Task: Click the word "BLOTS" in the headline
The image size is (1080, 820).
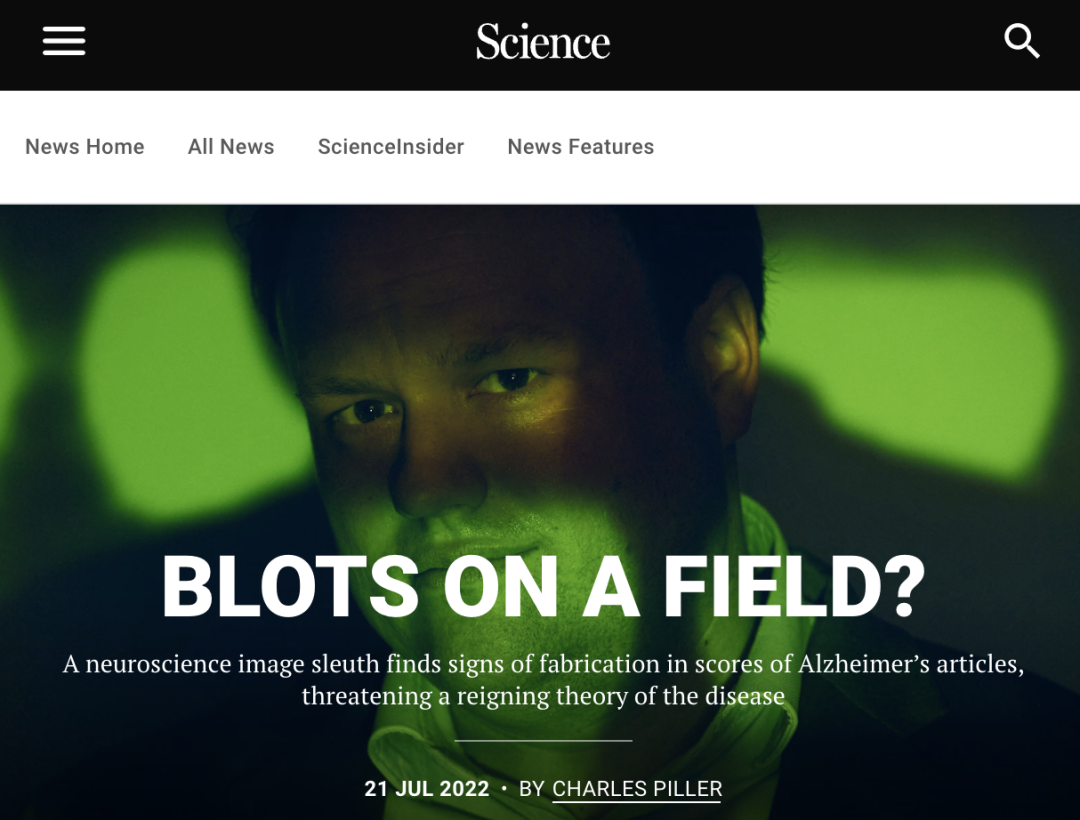Action: (x=290, y=586)
